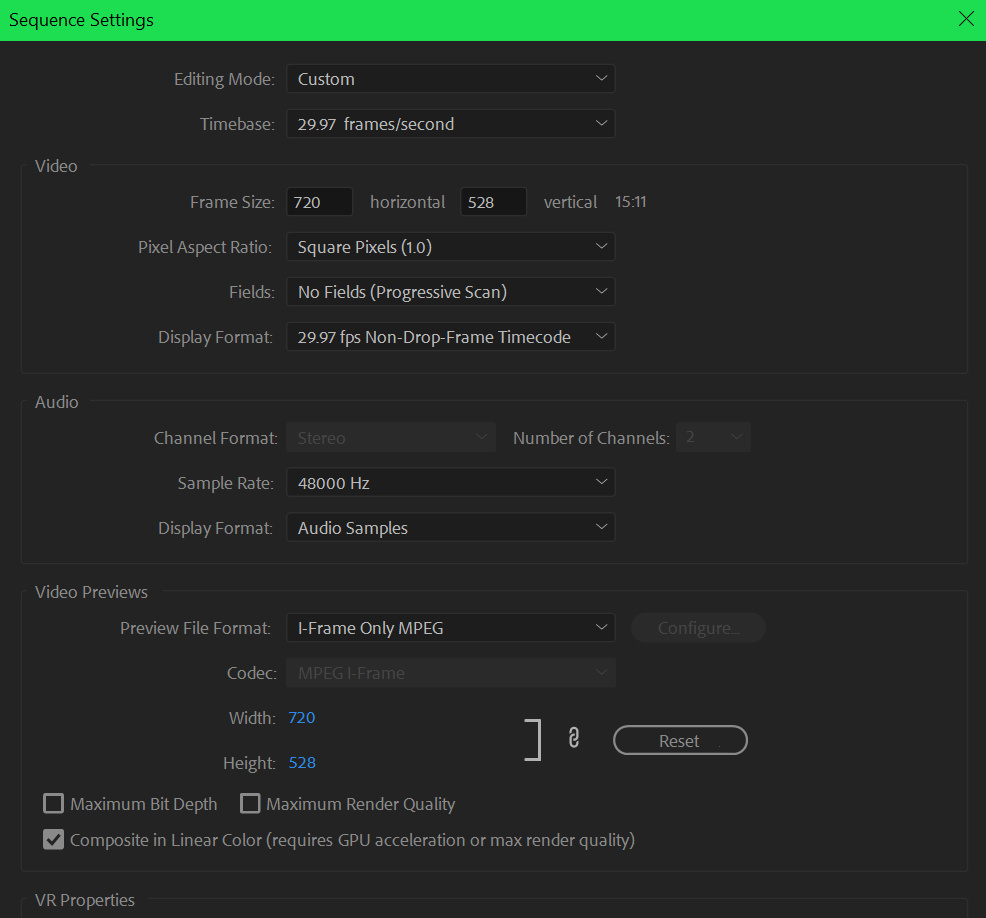The height and width of the screenshot is (918, 986).
Task: Open the Pixel Aspect Ratio dropdown
Action: (x=450, y=247)
